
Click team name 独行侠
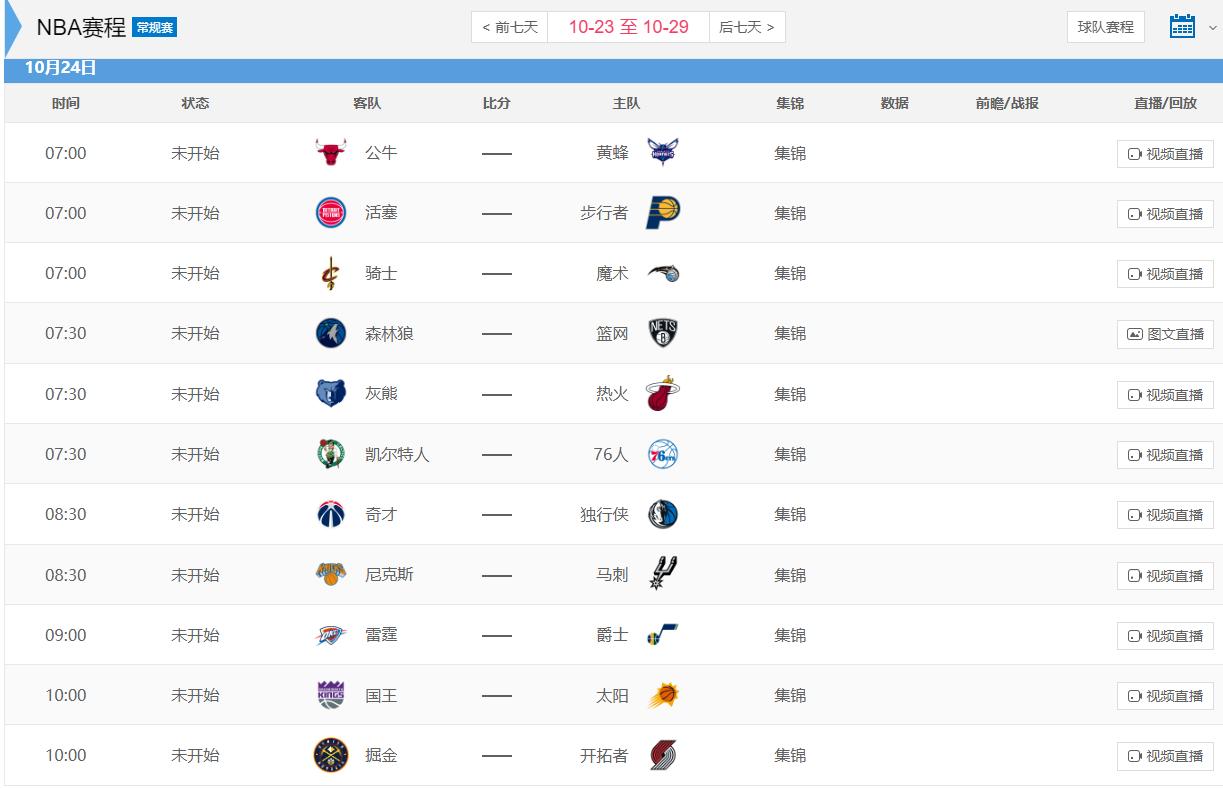click(604, 514)
